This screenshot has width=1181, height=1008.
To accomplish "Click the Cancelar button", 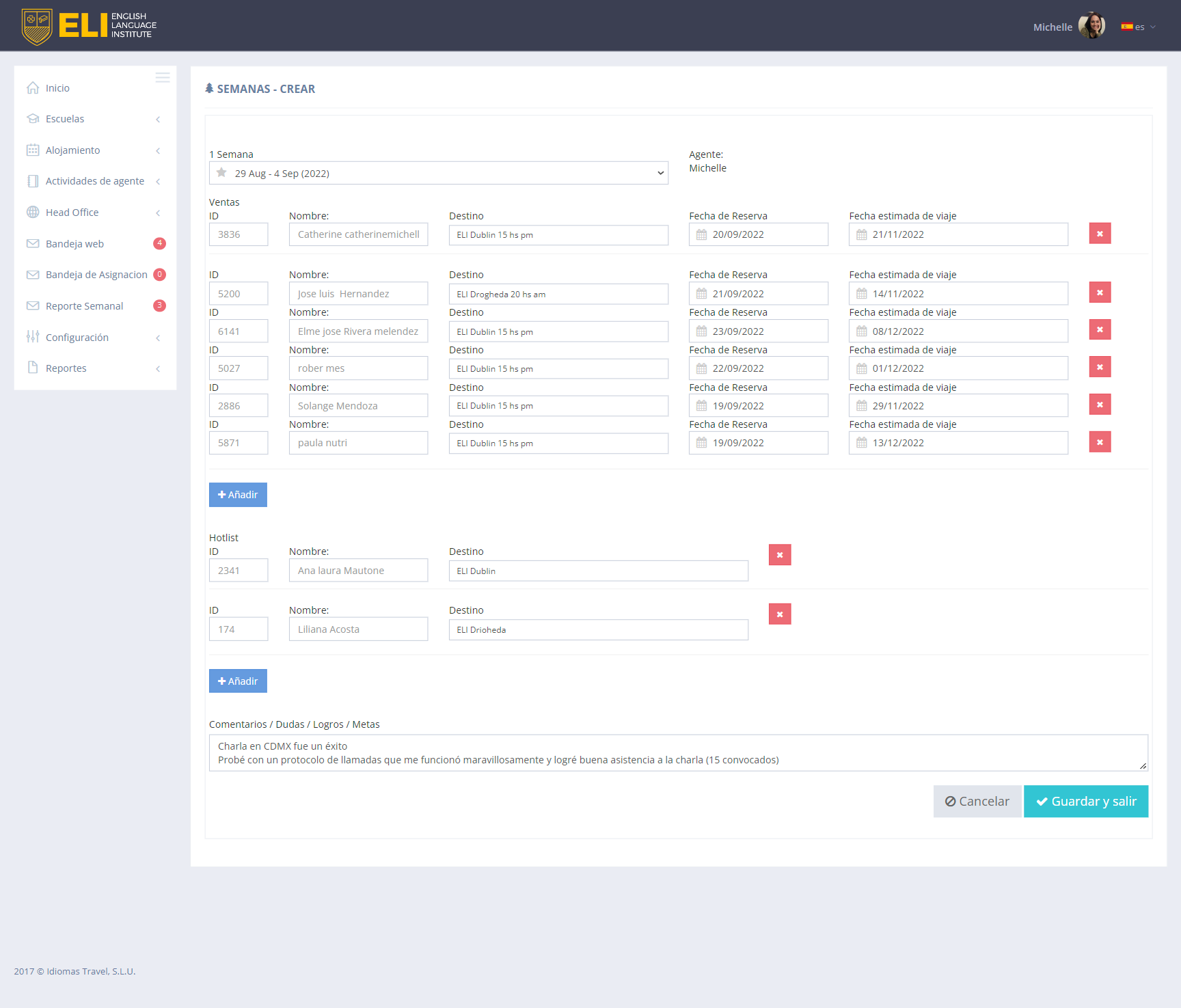I will pyautogui.click(x=977, y=801).
